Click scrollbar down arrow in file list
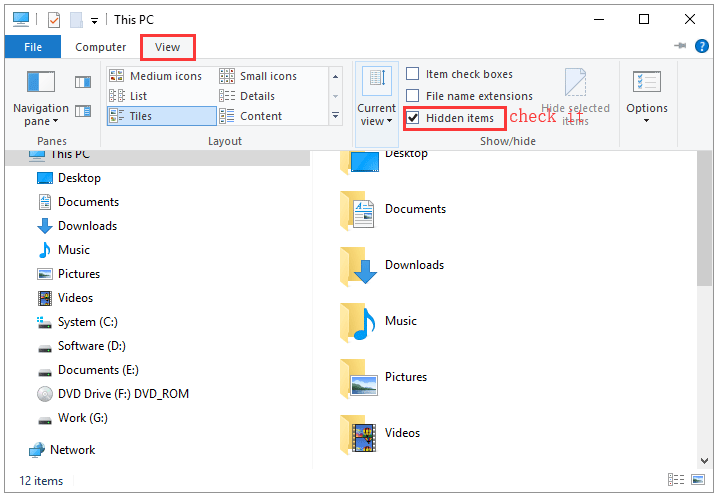The height and width of the screenshot is (496, 718). 704,461
